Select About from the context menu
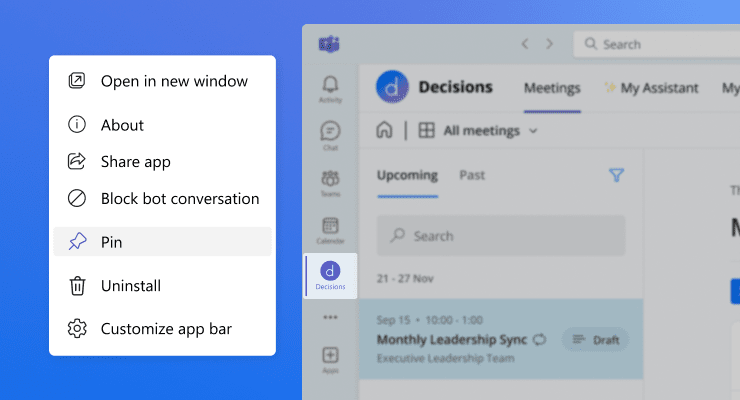The image size is (740, 400). (x=162, y=125)
